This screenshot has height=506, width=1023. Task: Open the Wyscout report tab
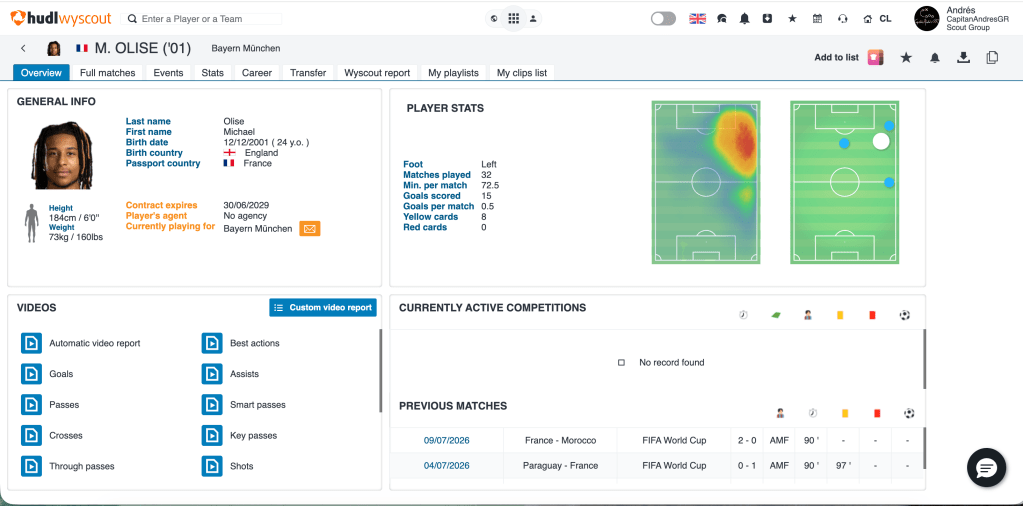377,72
